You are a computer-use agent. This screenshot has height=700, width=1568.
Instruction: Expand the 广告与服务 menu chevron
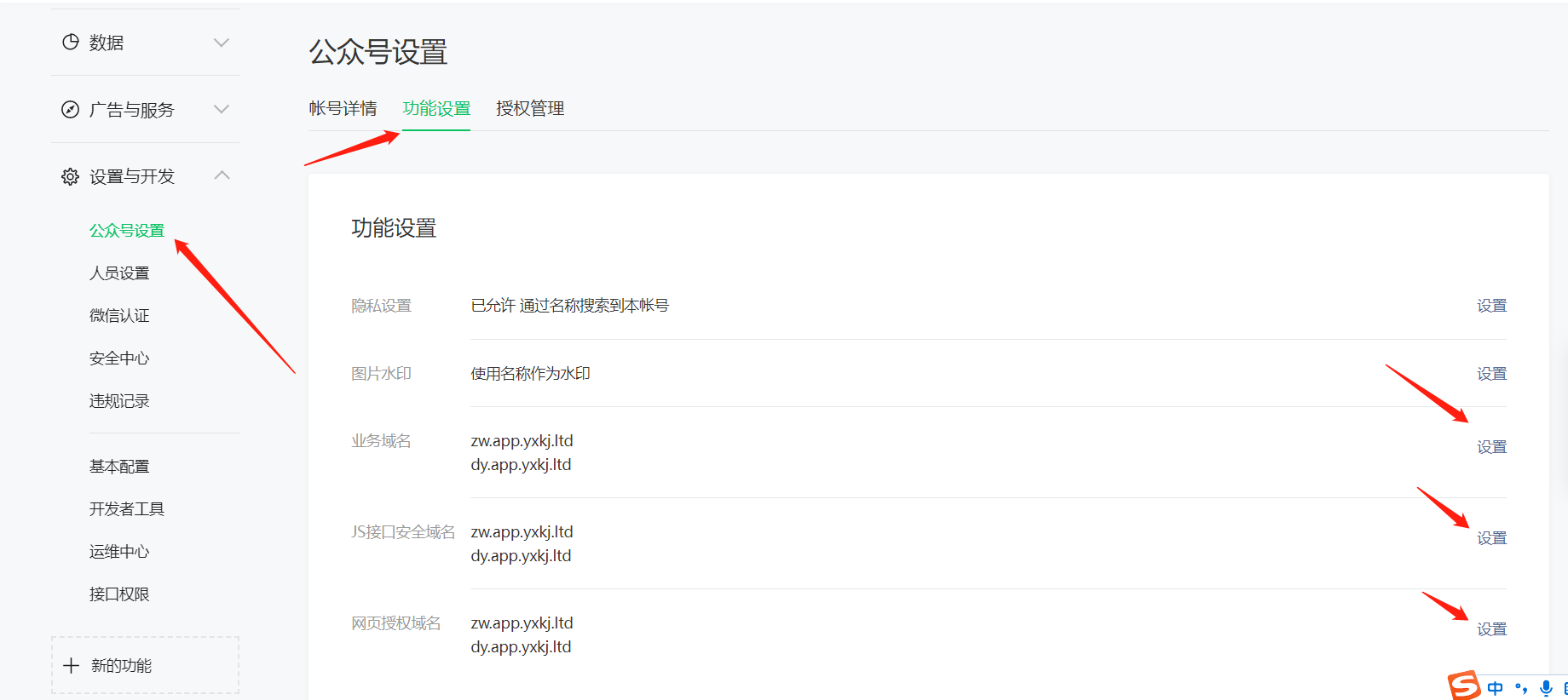pos(222,109)
